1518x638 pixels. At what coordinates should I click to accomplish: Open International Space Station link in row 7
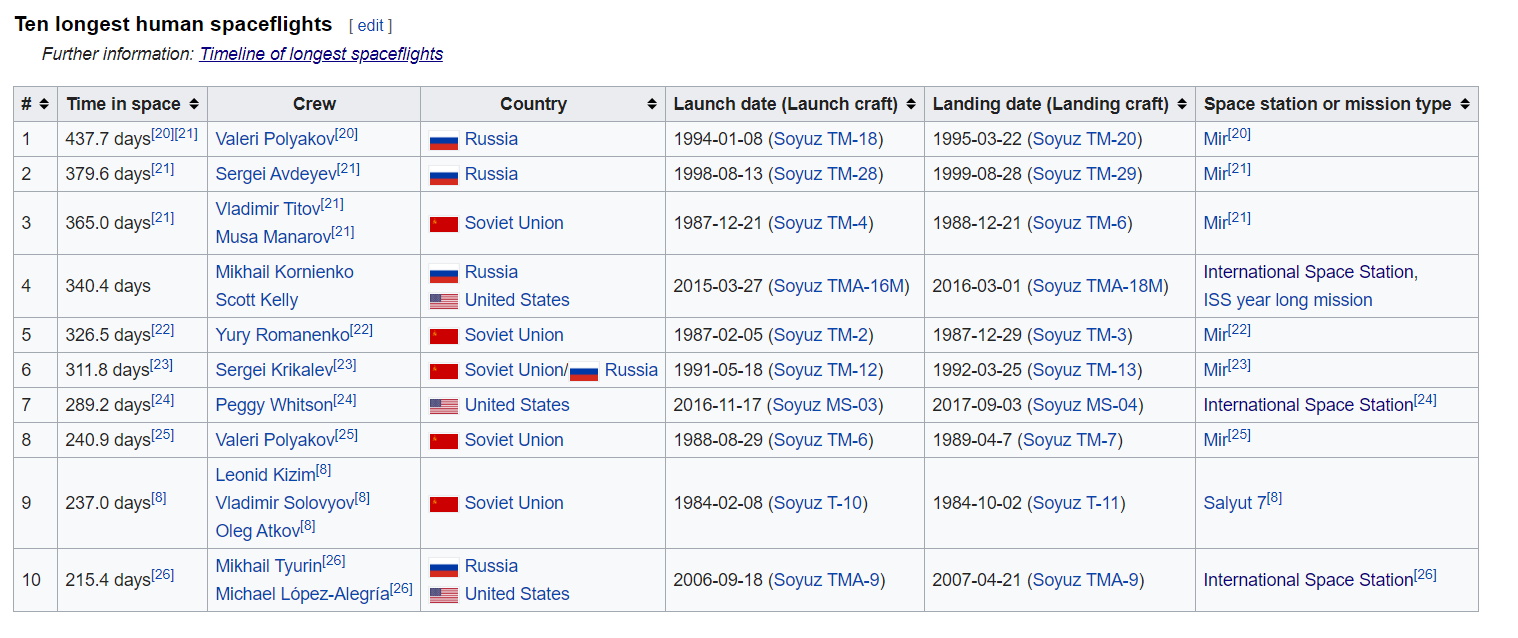tap(1308, 405)
